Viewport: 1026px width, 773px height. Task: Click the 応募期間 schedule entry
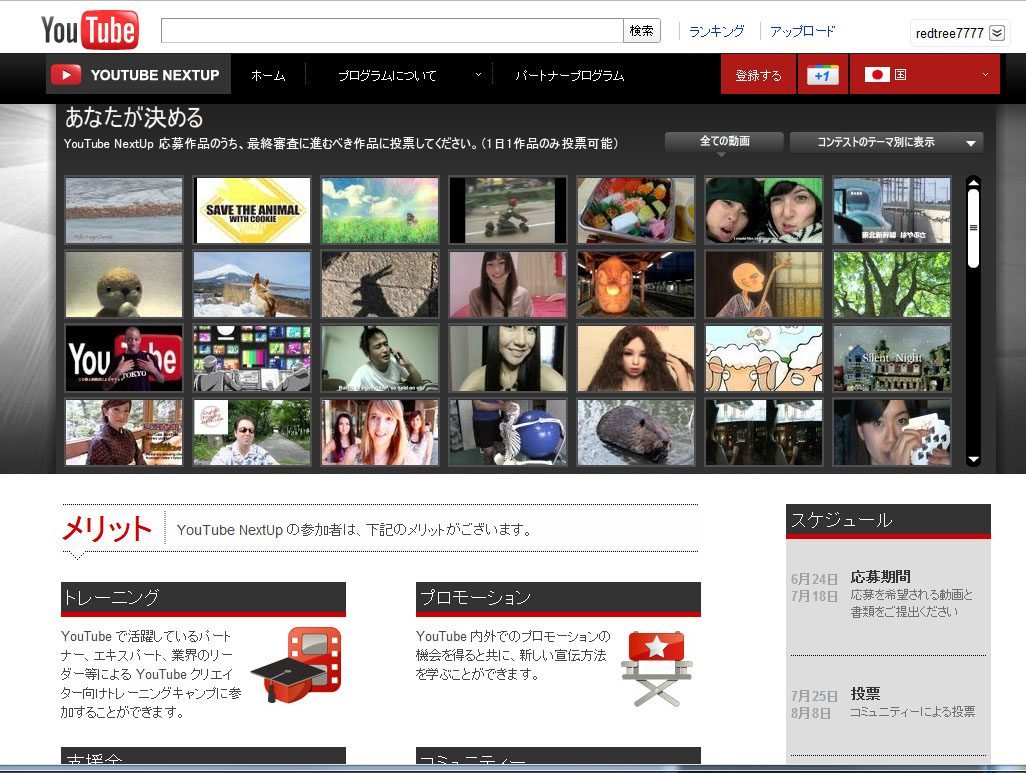coord(880,577)
